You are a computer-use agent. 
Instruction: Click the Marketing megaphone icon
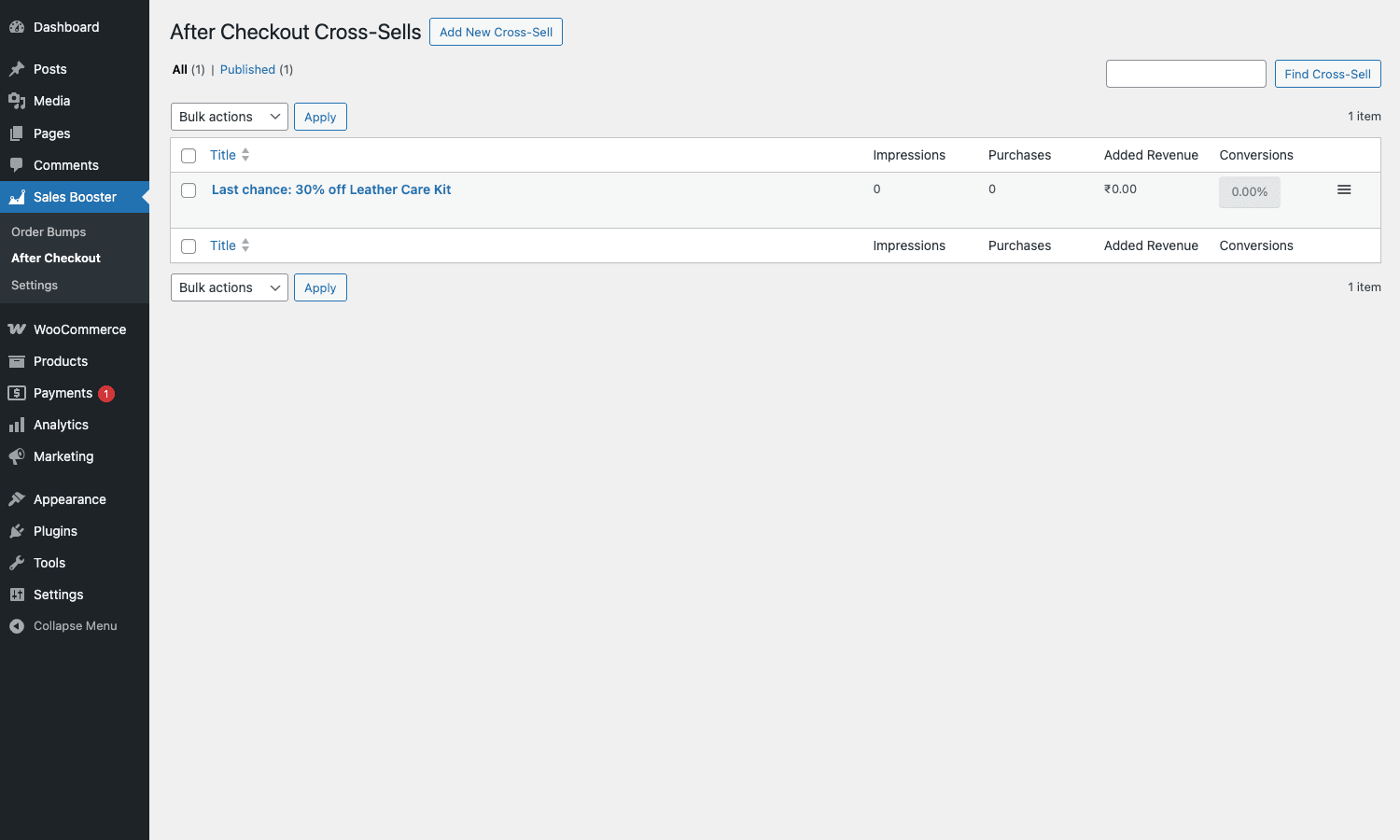tap(17, 456)
